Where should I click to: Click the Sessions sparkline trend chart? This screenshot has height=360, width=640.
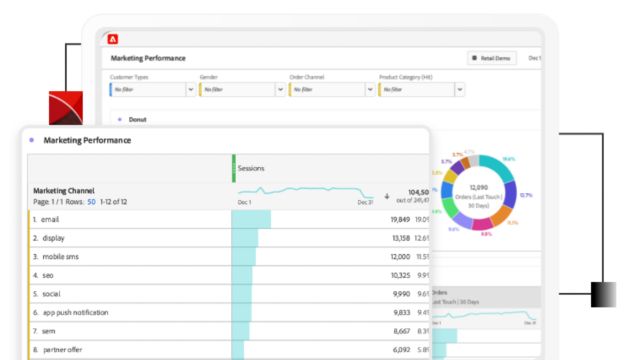click(x=306, y=191)
